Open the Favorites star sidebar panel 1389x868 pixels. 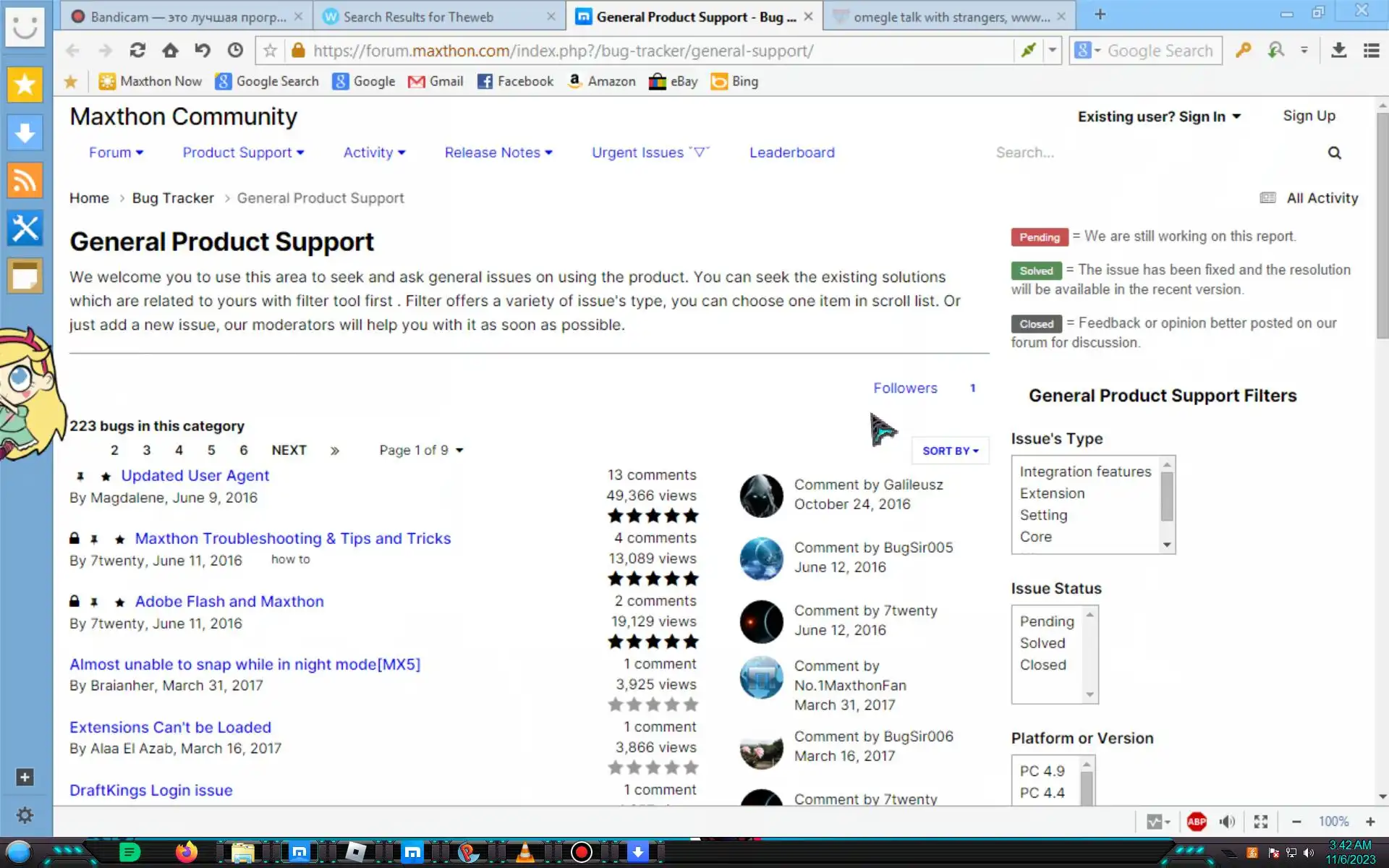(x=25, y=85)
